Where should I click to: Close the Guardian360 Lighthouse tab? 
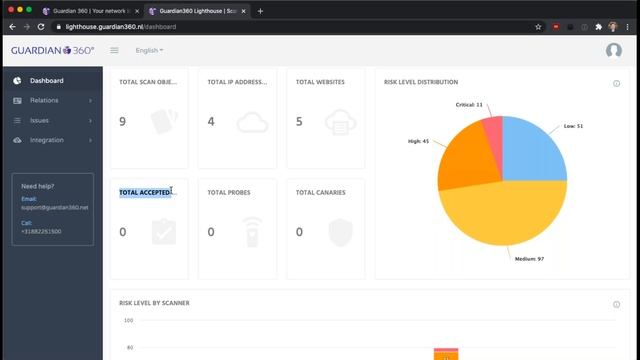[x=244, y=11]
